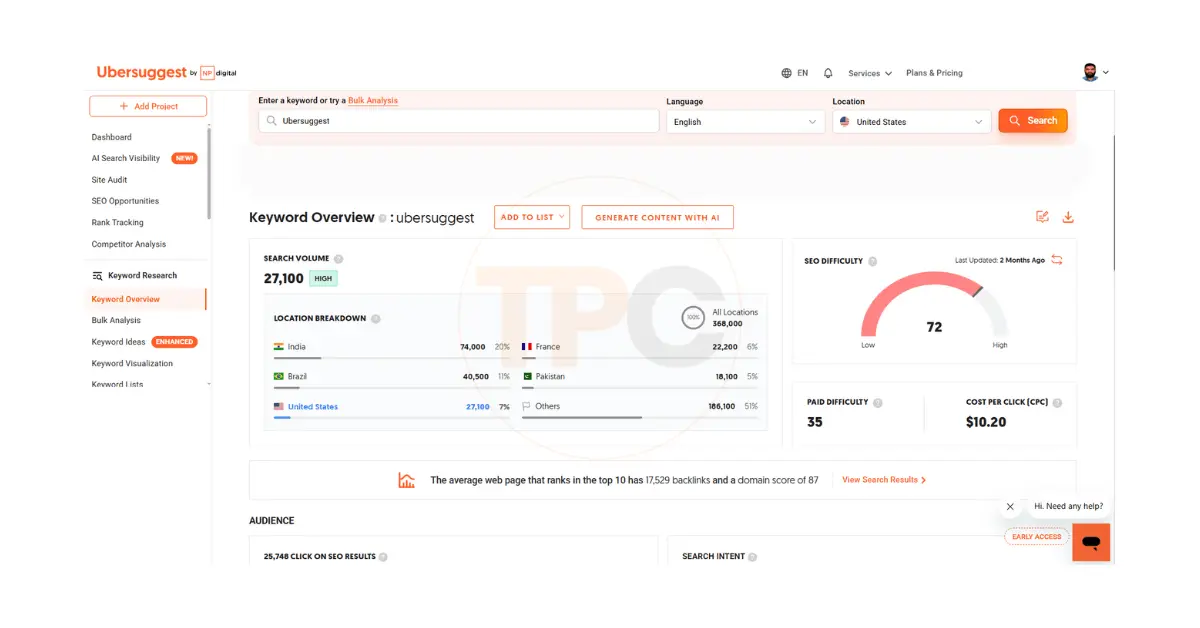Open the Location dropdown
The height and width of the screenshot is (628, 1200).
[912, 122]
